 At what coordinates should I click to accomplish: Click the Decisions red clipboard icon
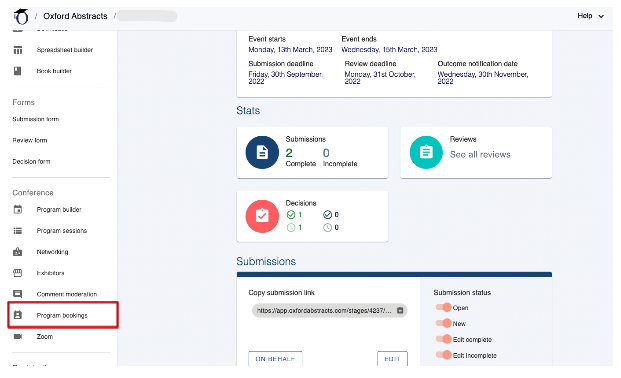(x=262, y=216)
